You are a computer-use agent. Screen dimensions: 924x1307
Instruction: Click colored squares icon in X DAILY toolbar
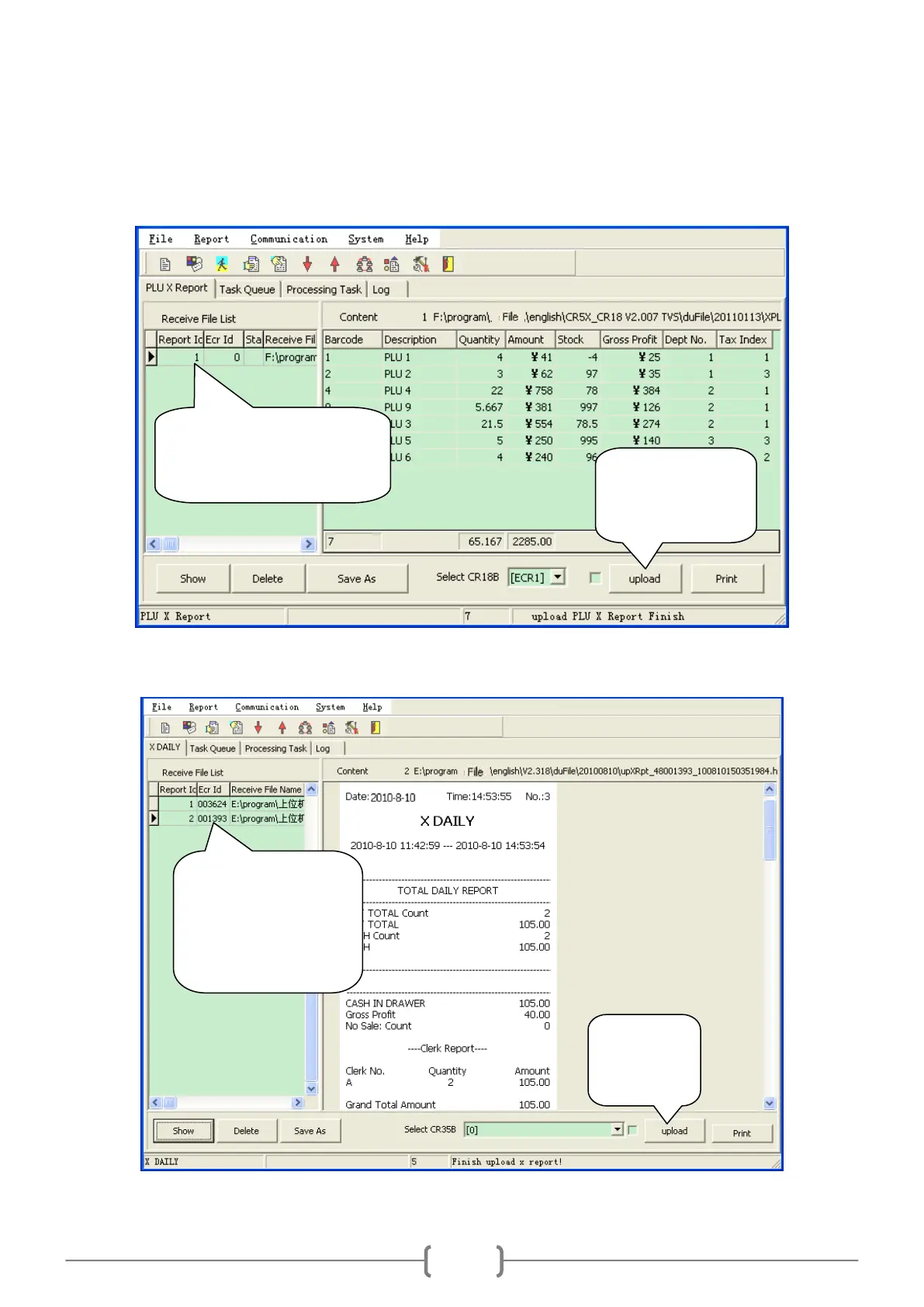tap(189, 728)
